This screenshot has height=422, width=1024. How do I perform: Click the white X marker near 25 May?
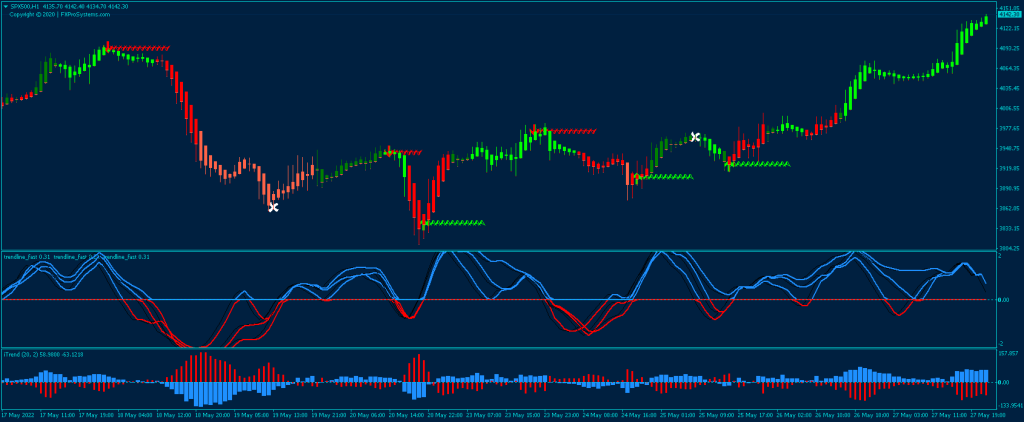coord(695,137)
